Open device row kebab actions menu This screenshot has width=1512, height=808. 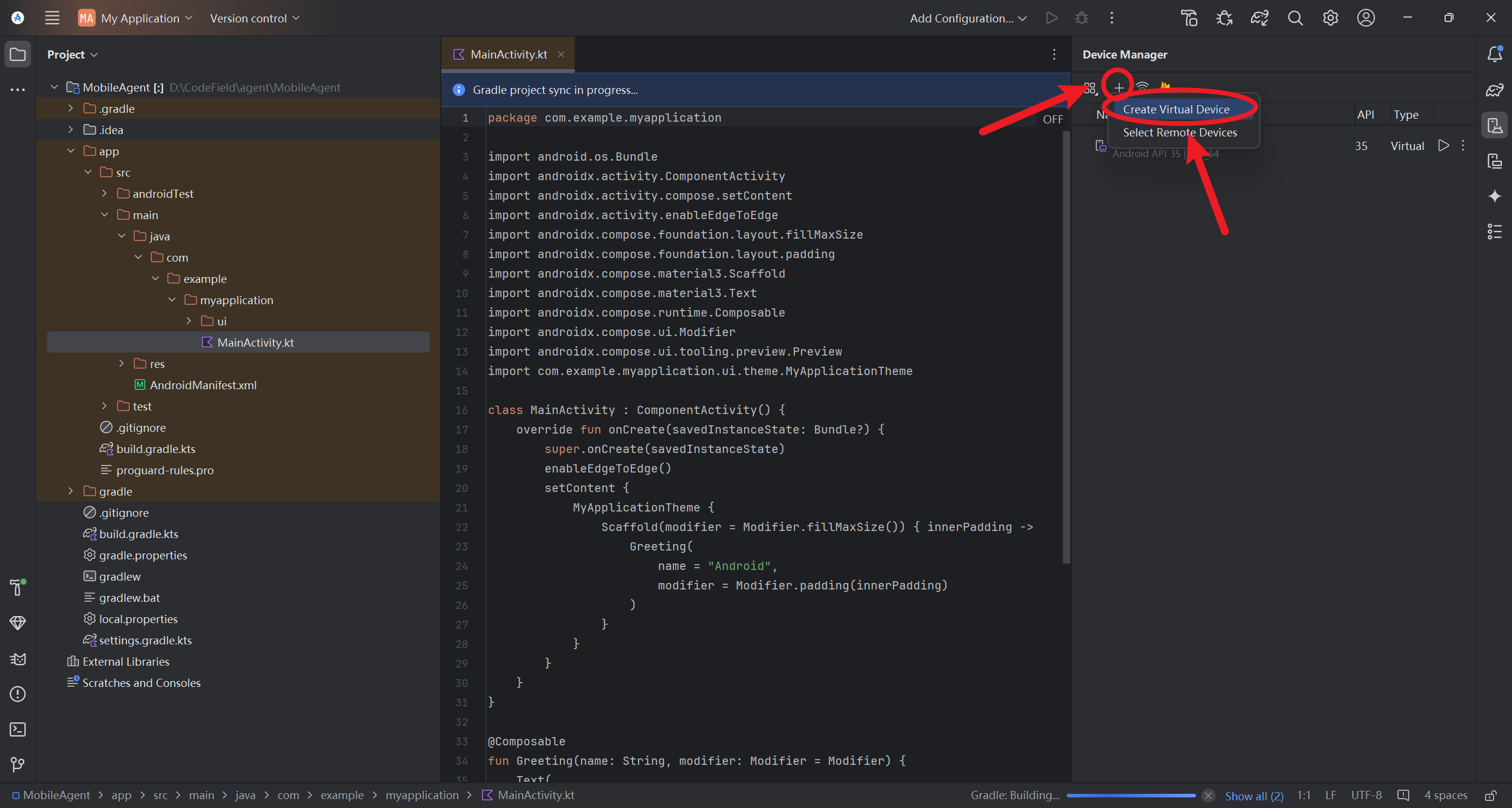pos(1463,145)
